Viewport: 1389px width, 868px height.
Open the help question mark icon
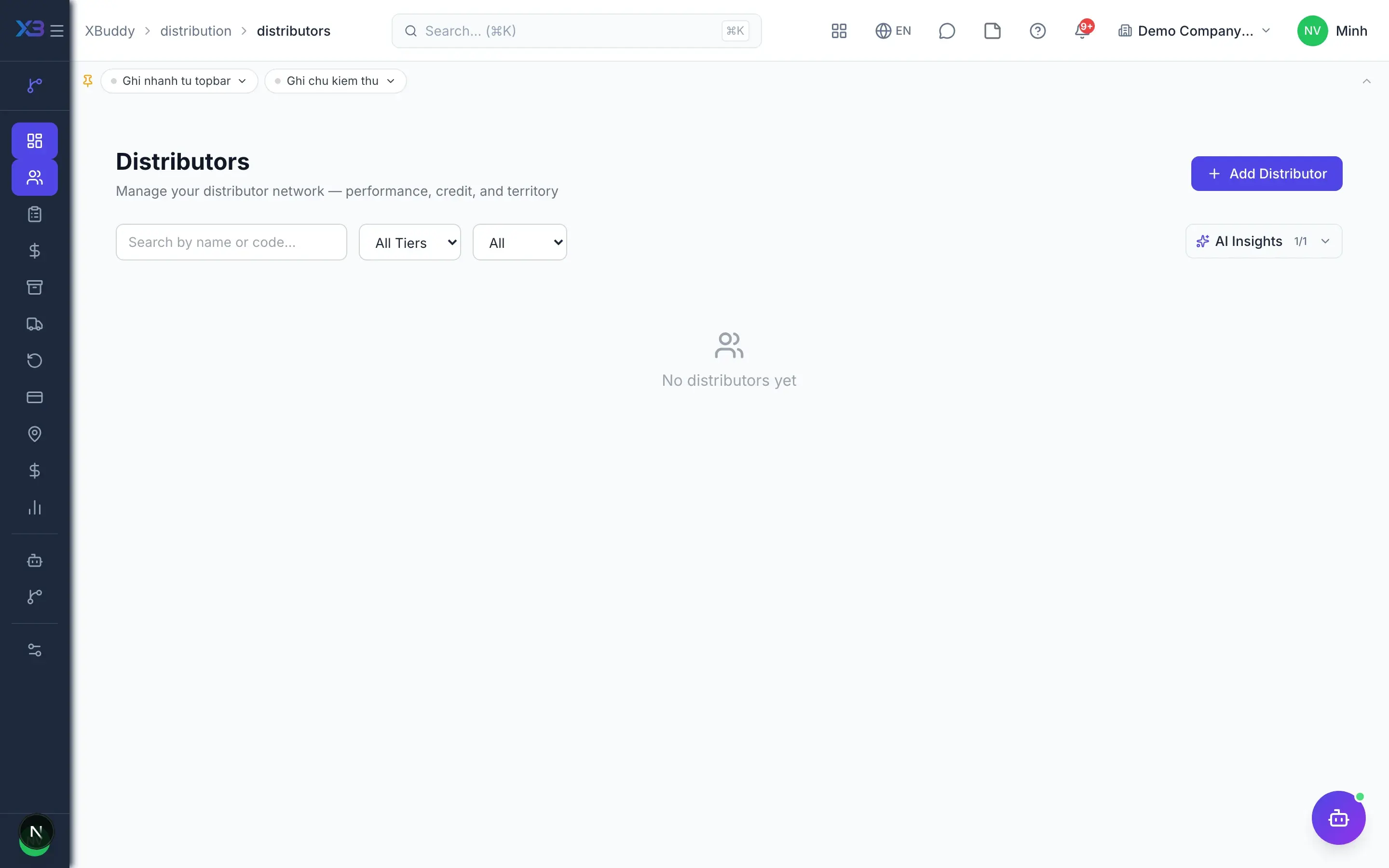pos(1038,30)
